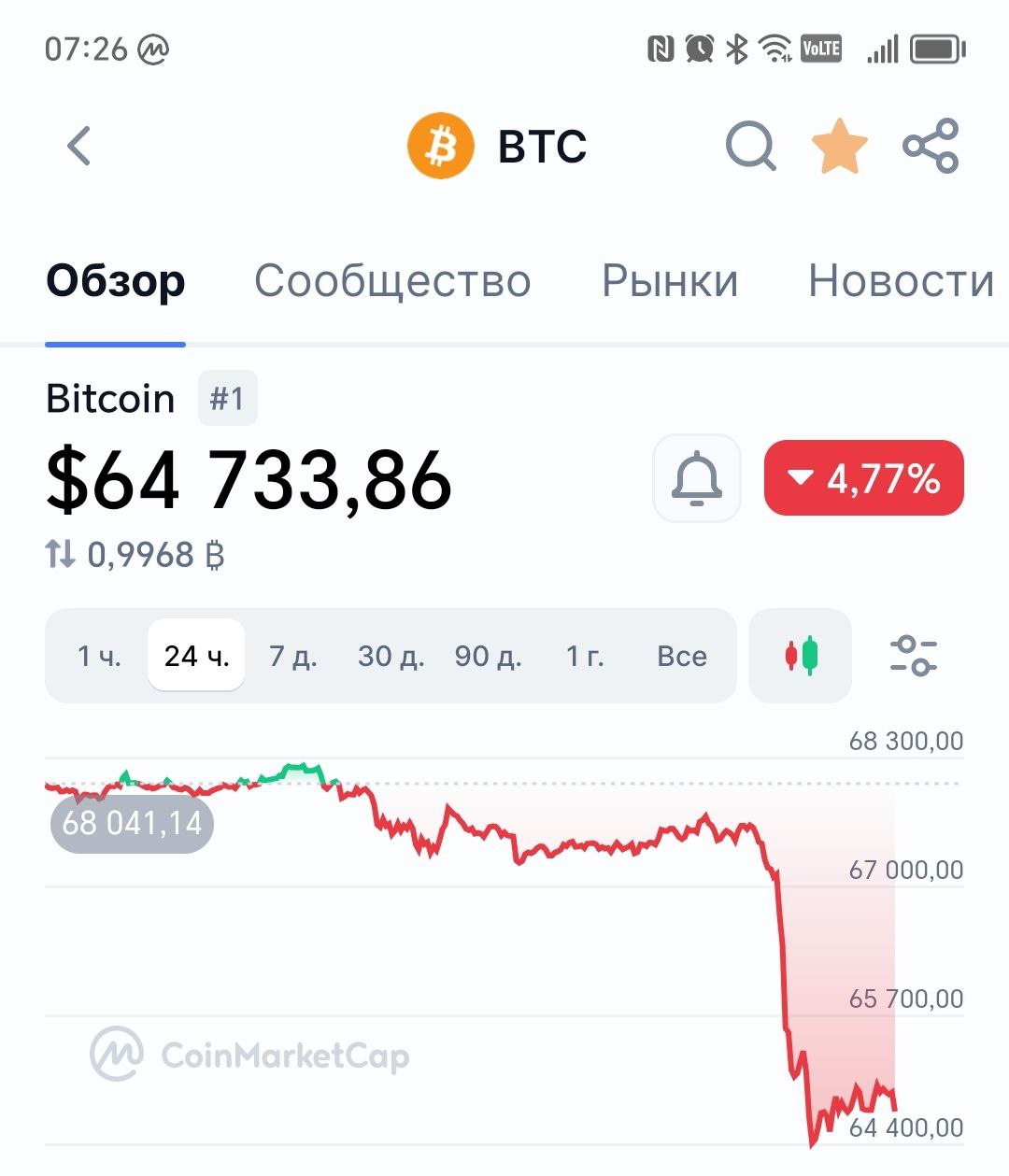
Task: Switch to Сообщество tab
Action: click(x=392, y=281)
